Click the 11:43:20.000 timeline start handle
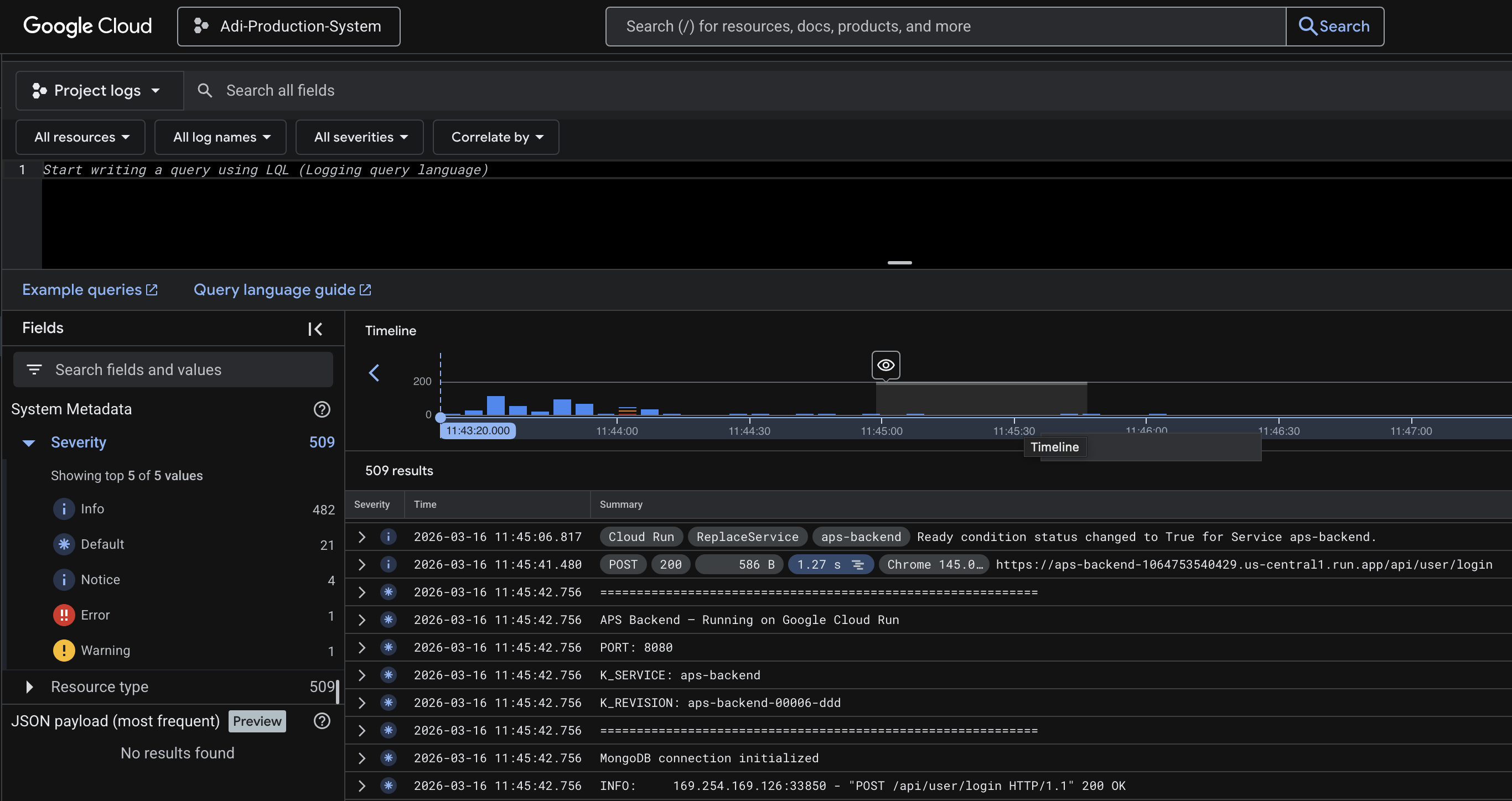Screen dimensions: 1512x801 click(x=478, y=431)
